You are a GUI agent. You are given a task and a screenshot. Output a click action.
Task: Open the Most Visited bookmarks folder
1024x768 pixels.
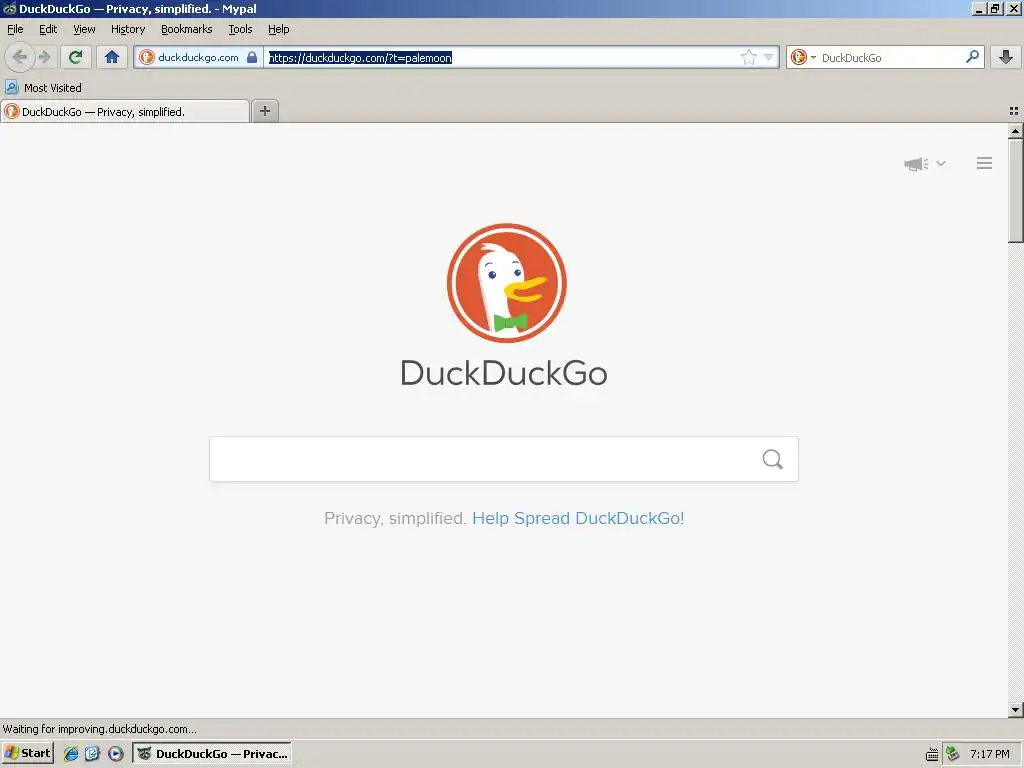point(44,88)
